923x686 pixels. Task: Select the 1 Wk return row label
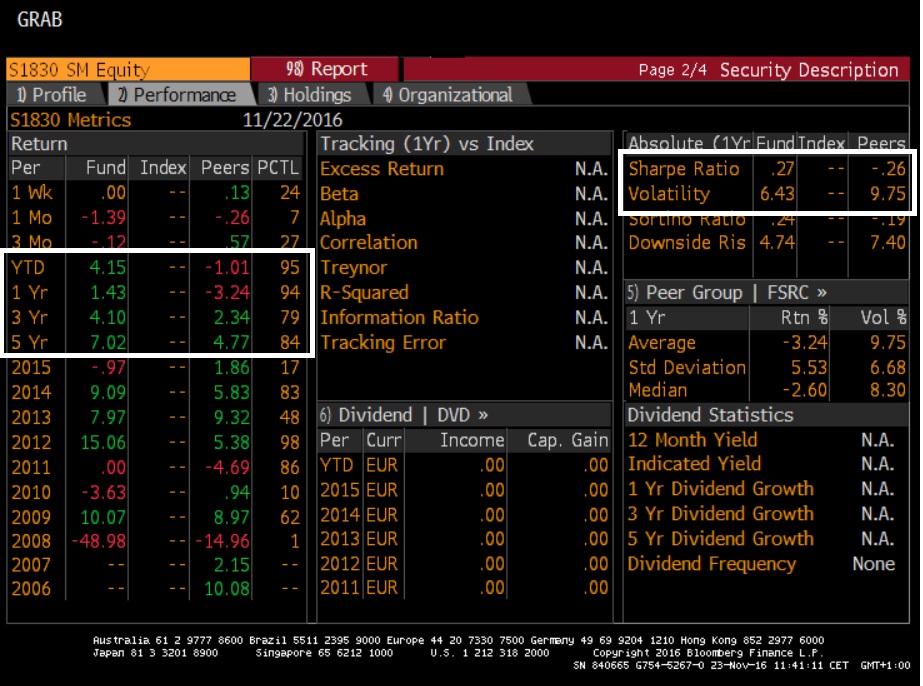[32, 193]
